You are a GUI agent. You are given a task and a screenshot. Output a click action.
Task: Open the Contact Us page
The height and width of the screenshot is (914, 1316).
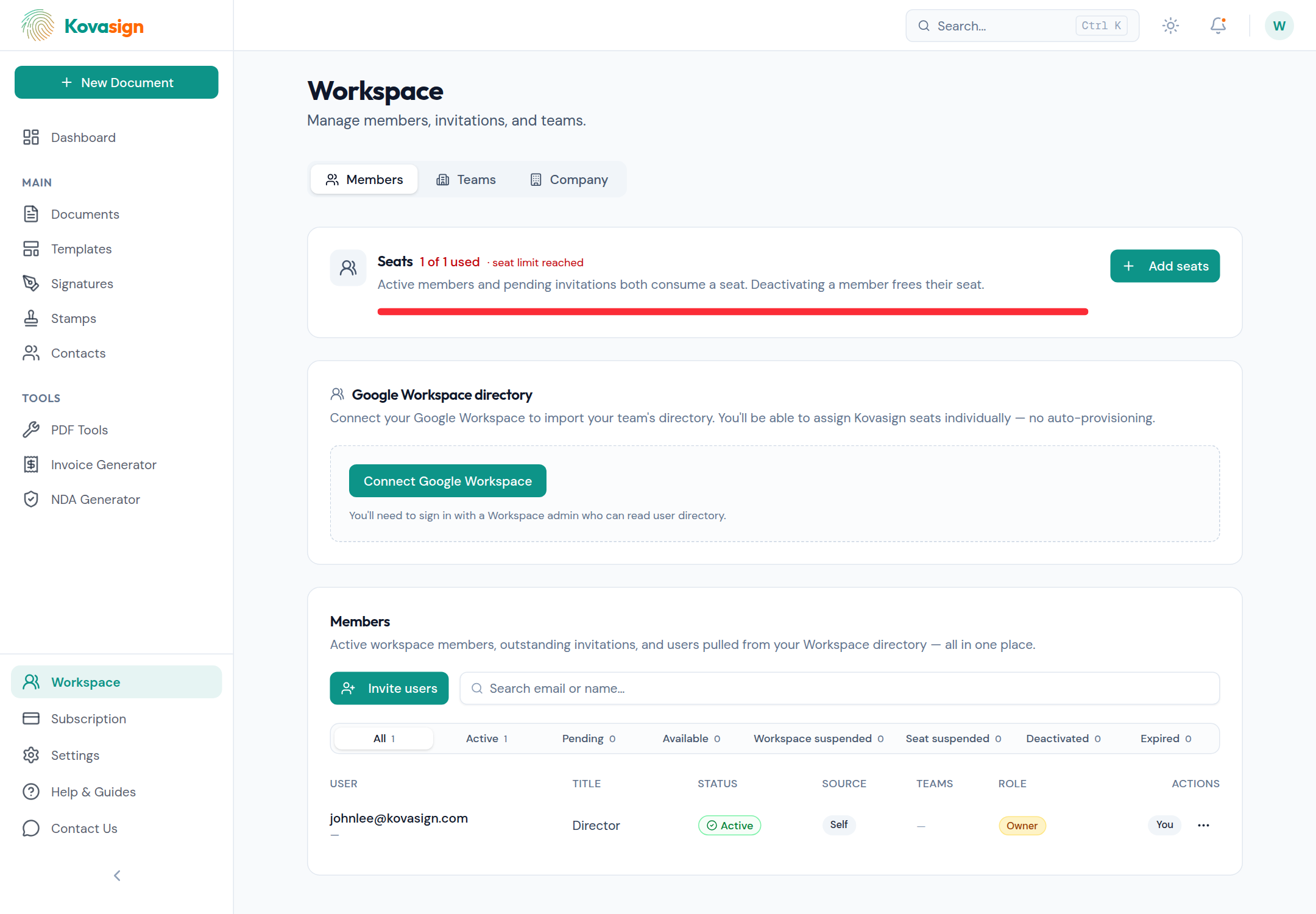point(116,829)
